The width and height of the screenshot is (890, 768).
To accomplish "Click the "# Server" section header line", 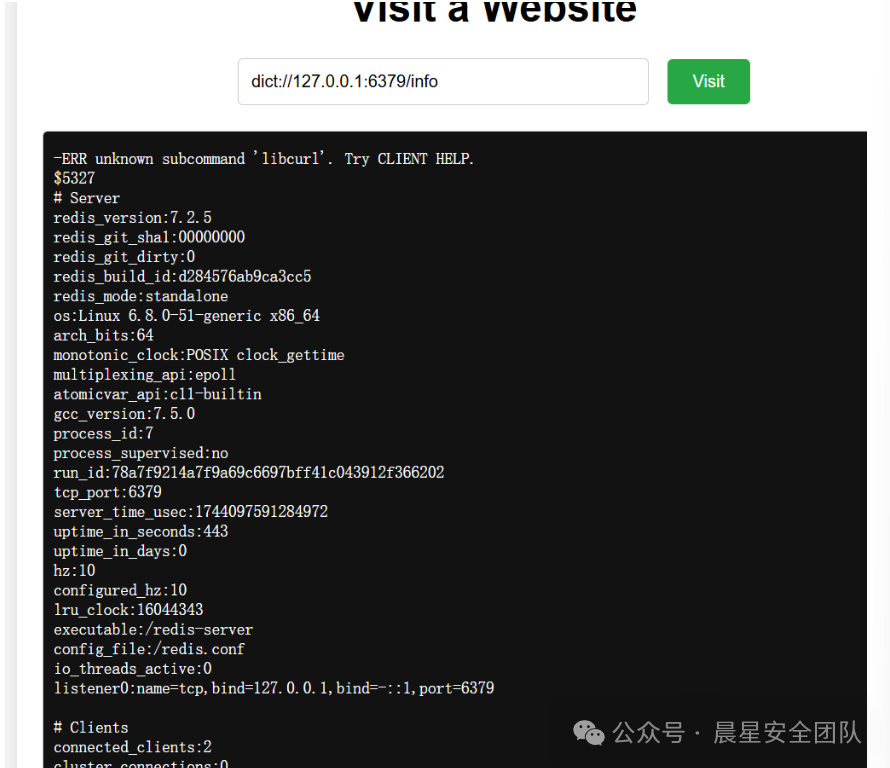I will click(x=87, y=198).
